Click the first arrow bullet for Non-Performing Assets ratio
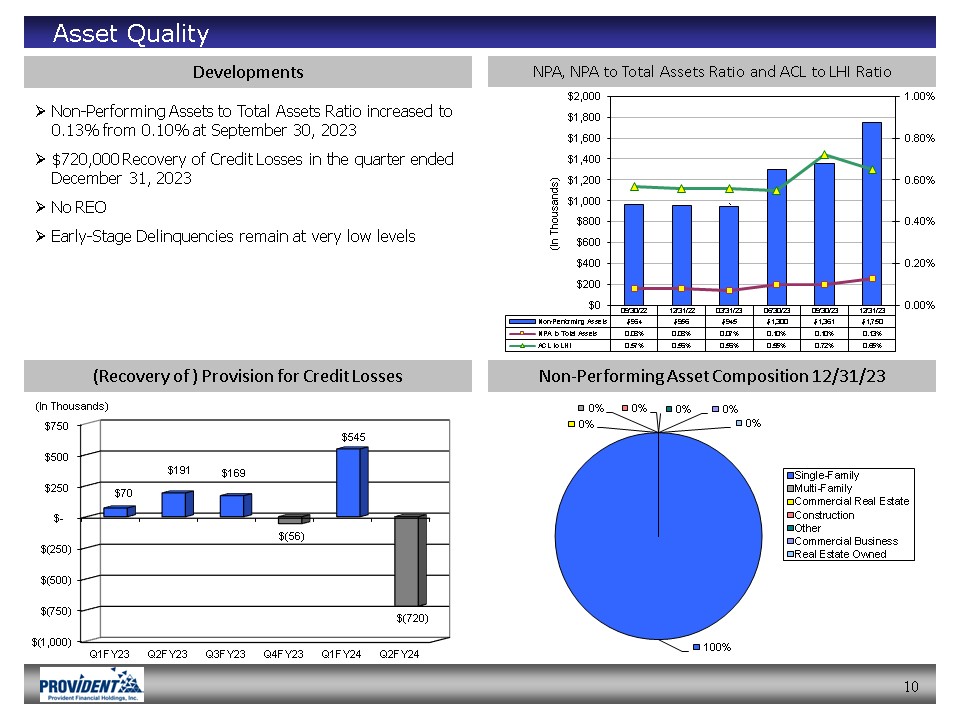Screen dimensions: 960x720 click(40, 112)
